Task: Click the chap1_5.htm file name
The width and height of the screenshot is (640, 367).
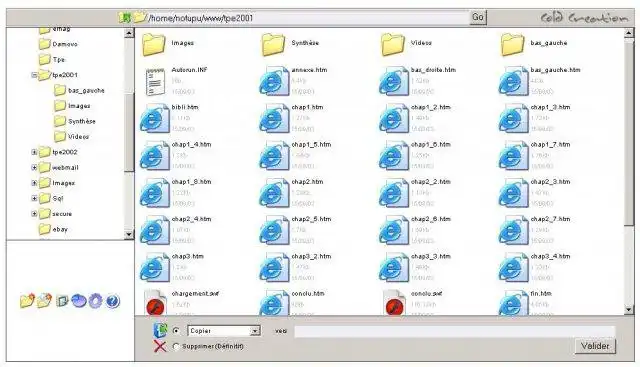Action: (x=311, y=145)
